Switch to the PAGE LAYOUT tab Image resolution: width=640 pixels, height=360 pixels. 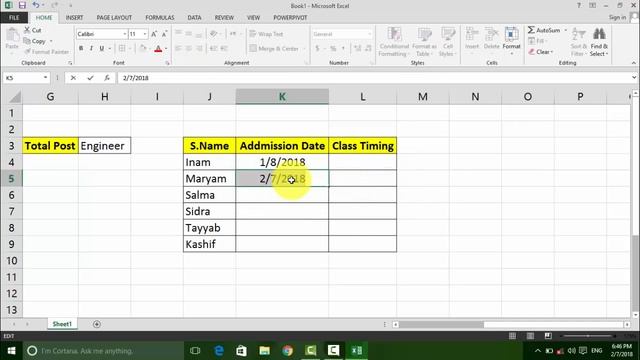tap(114, 18)
